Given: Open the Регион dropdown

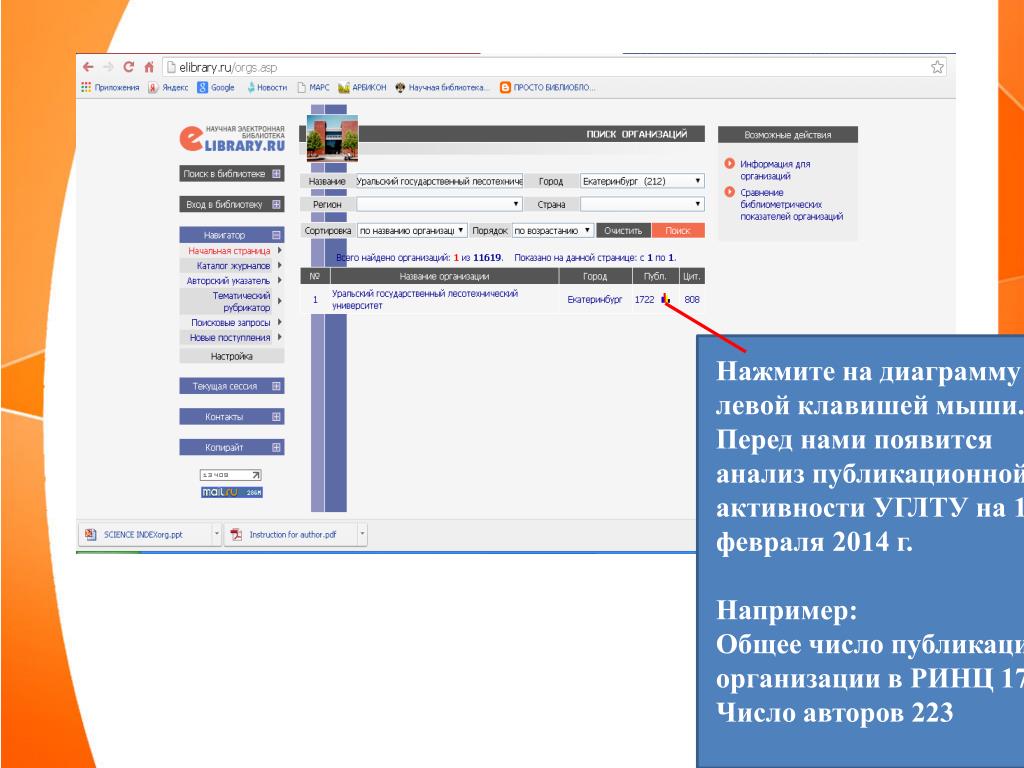Looking at the screenshot, I should pos(439,204).
